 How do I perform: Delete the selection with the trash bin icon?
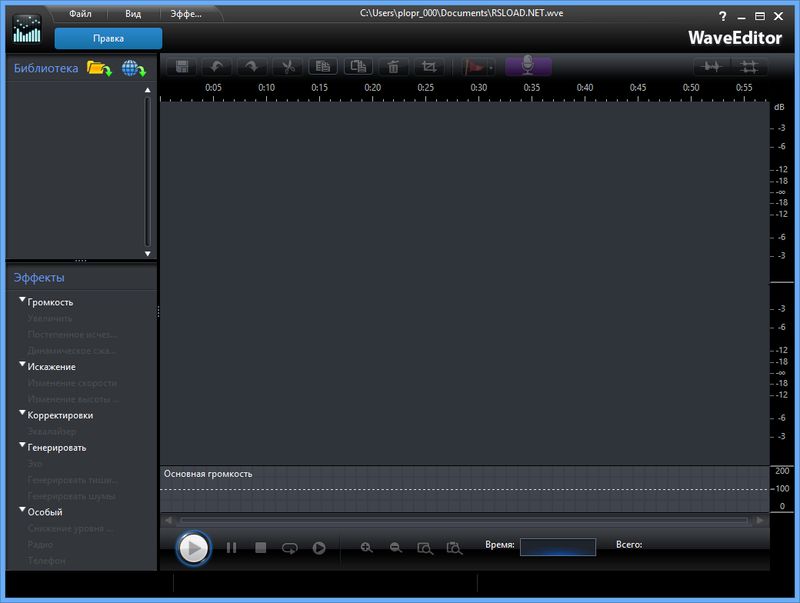393,66
